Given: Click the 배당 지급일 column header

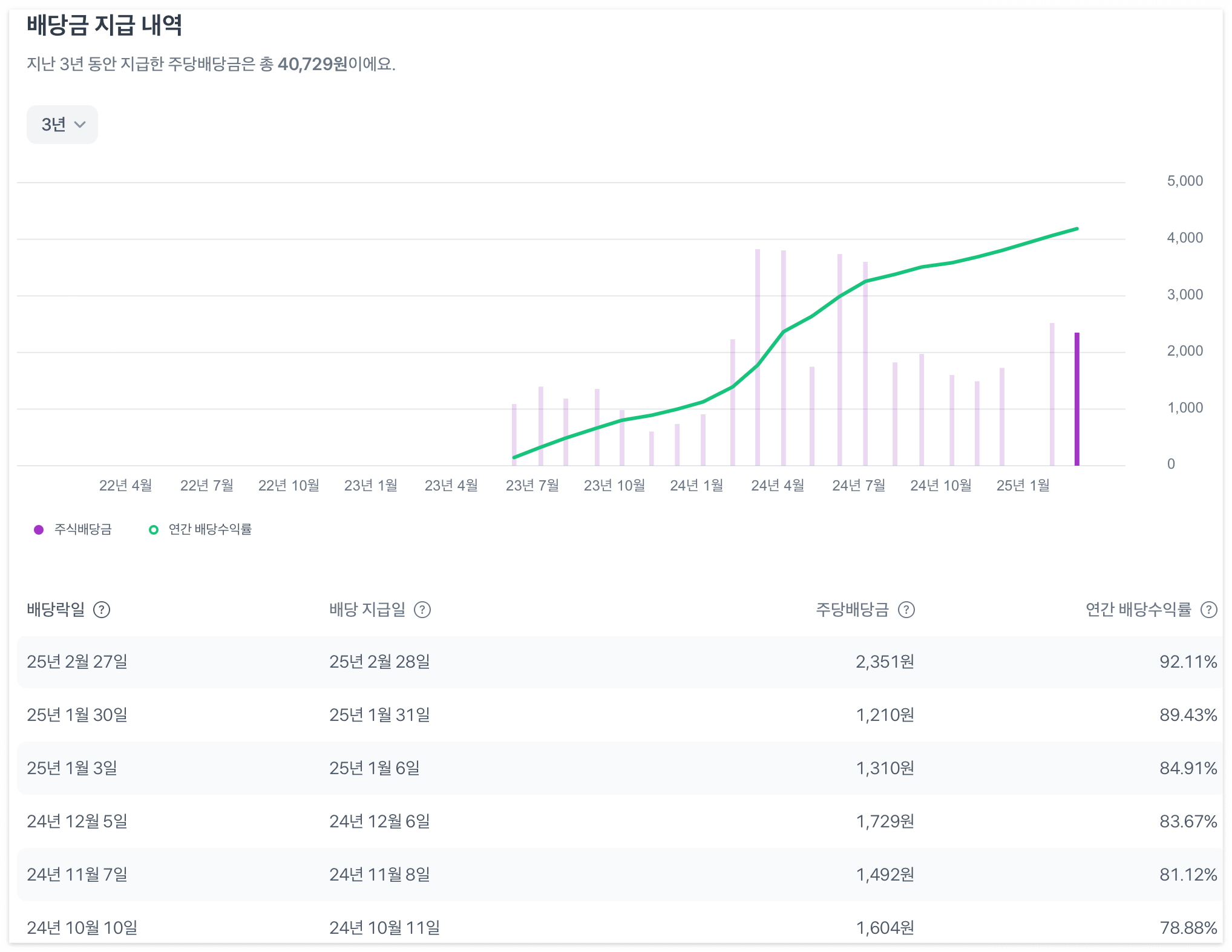Looking at the screenshot, I should point(367,610).
